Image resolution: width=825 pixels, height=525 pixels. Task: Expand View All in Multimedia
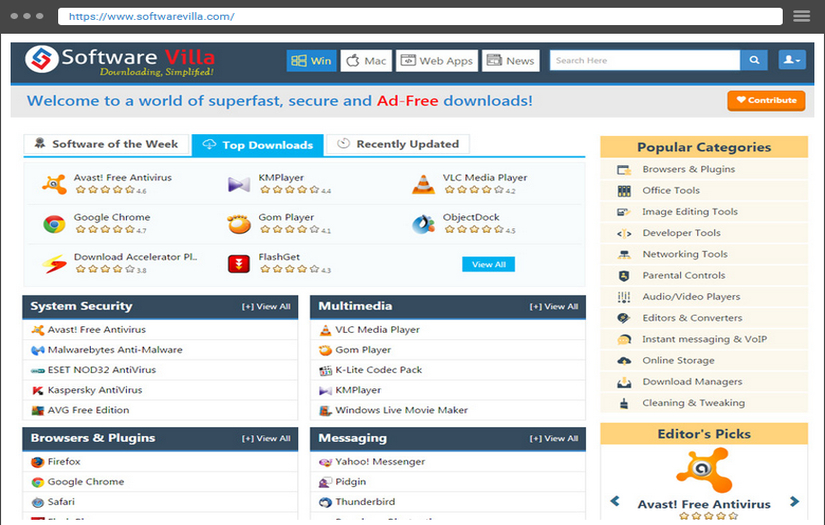[x=554, y=307]
